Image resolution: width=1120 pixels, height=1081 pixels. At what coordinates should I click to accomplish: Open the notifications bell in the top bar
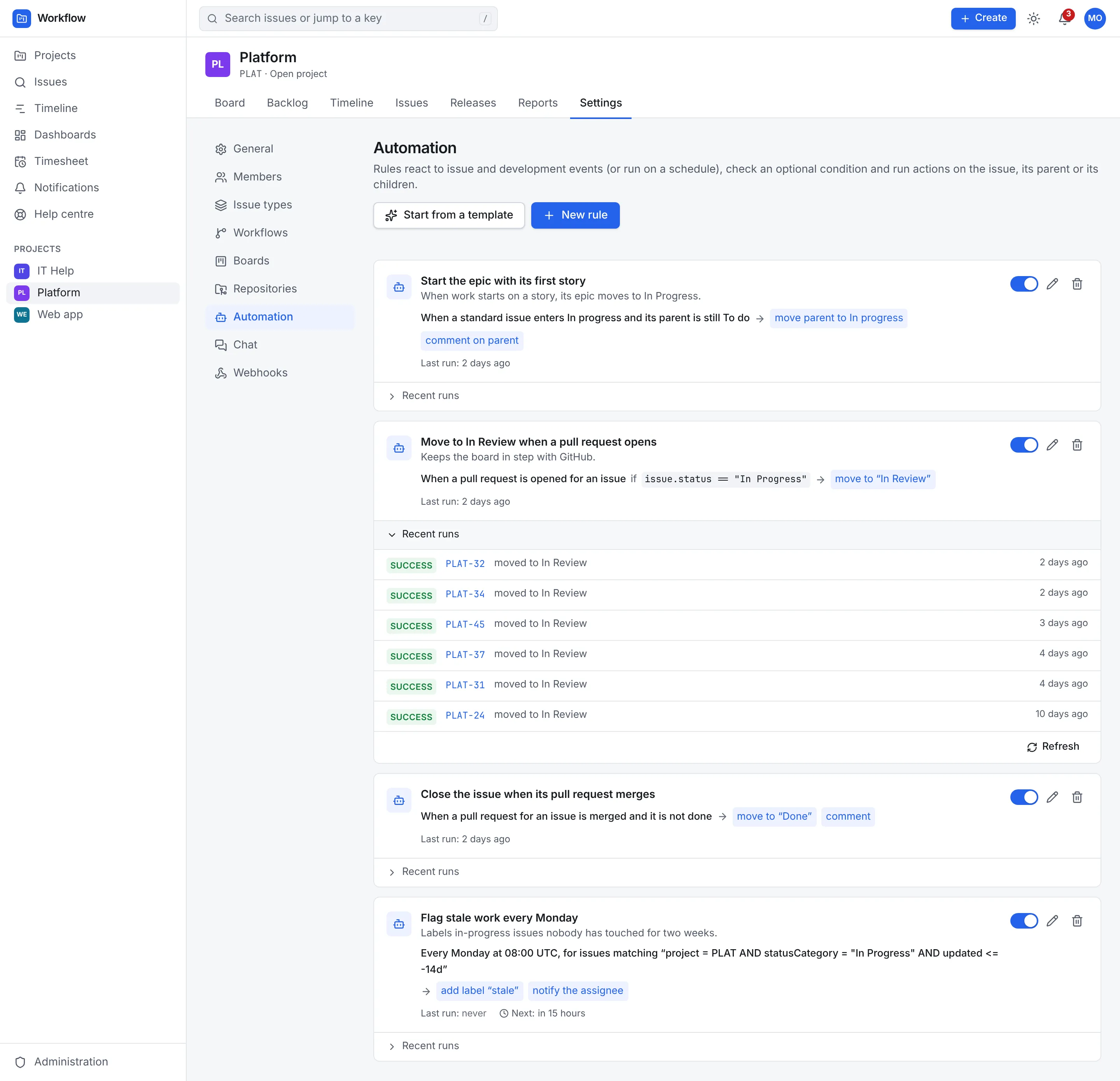[1064, 18]
